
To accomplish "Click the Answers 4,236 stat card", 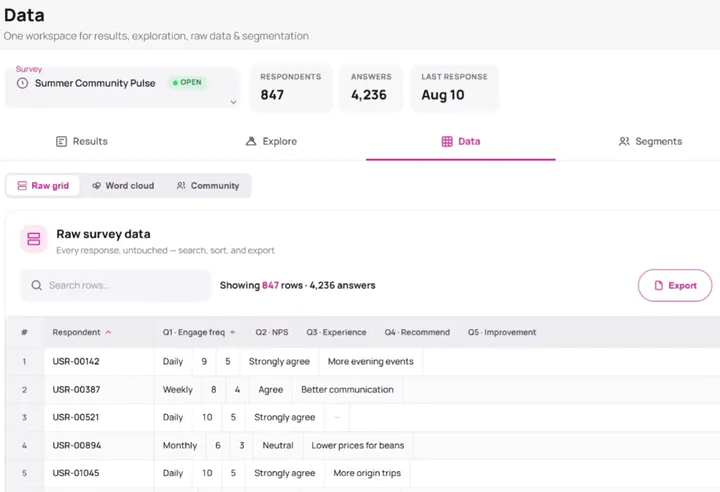I will [371, 88].
